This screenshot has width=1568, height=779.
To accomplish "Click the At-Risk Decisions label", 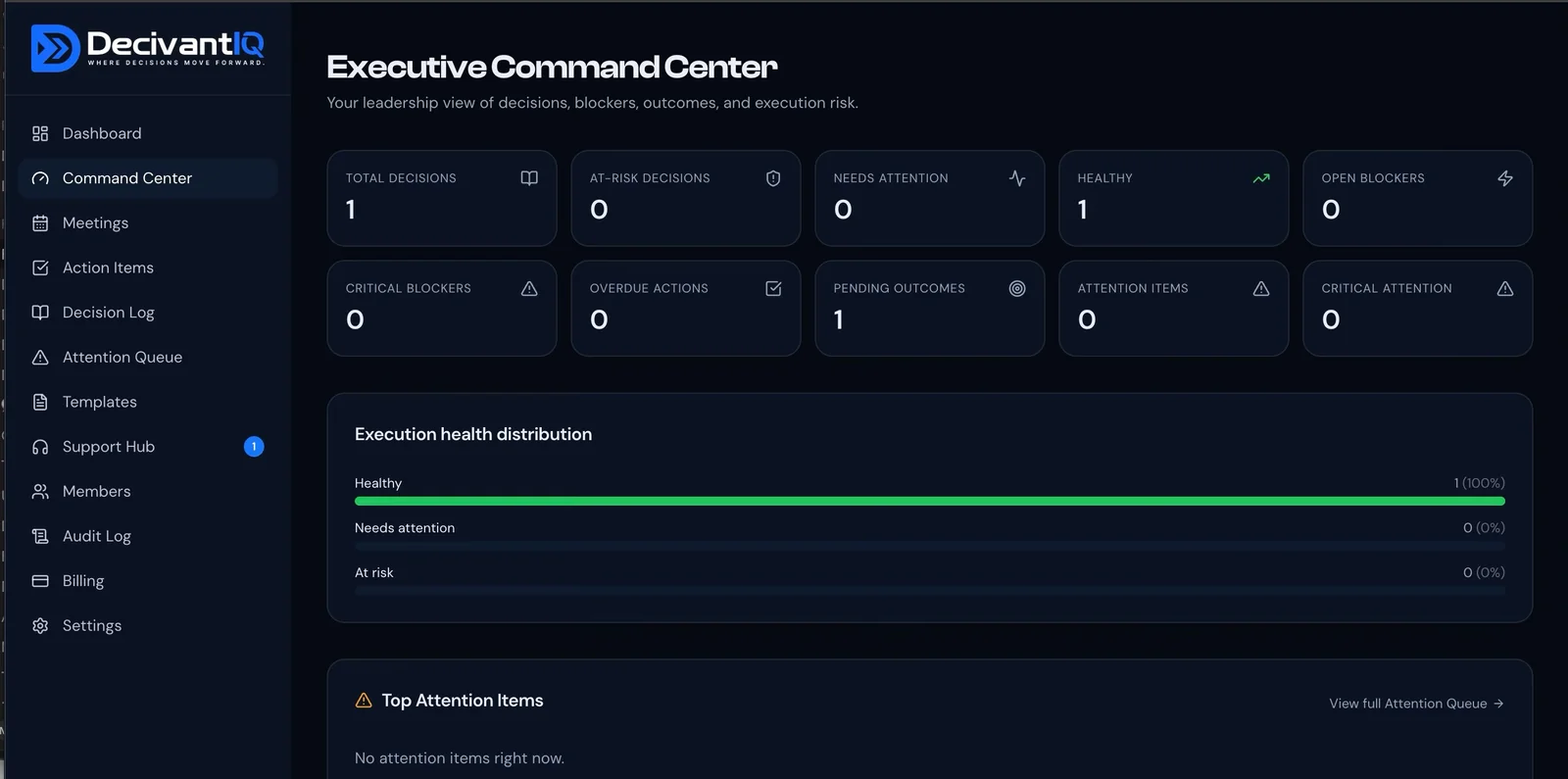I will pyautogui.click(x=650, y=178).
